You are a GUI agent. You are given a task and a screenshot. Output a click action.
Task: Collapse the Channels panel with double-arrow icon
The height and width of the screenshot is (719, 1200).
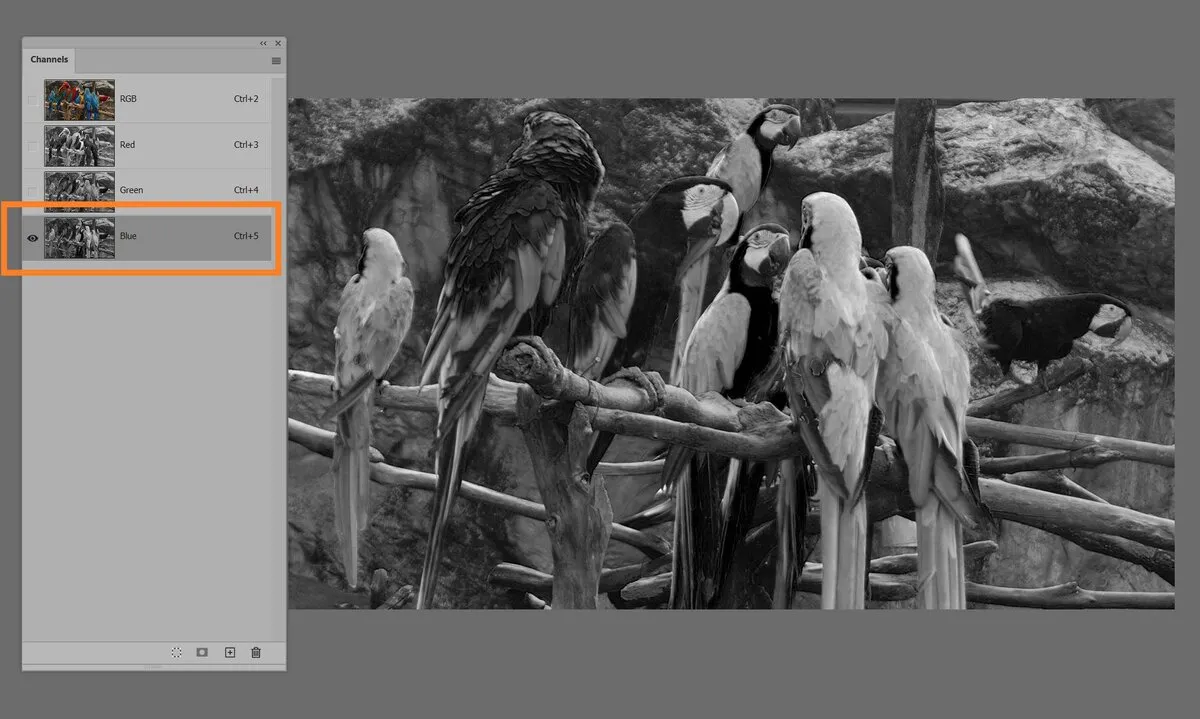pos(263,43)
